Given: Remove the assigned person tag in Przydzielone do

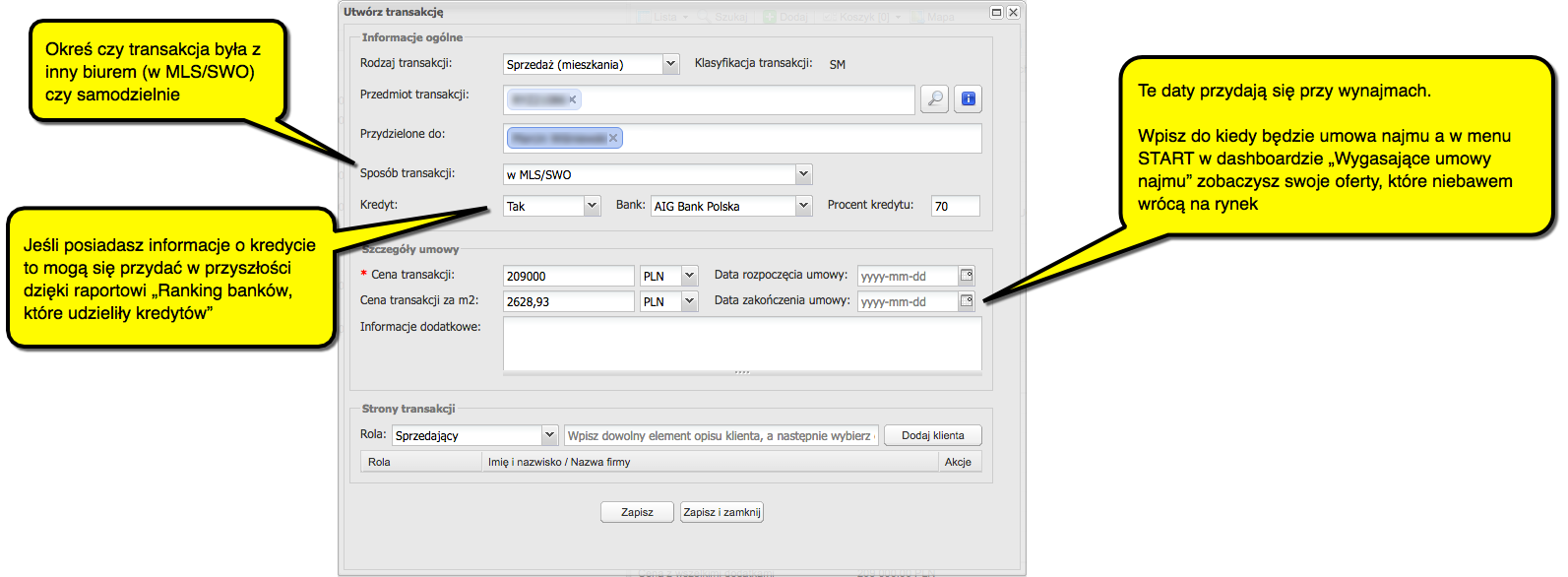Looking at the screenshot, I should (613, 138).
